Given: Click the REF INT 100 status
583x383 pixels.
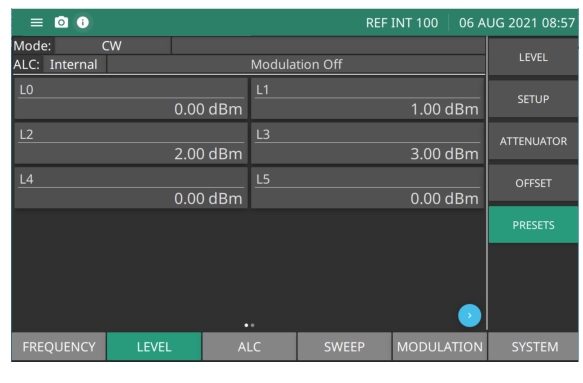Looking at the screenshot, I should click(402, 23).
